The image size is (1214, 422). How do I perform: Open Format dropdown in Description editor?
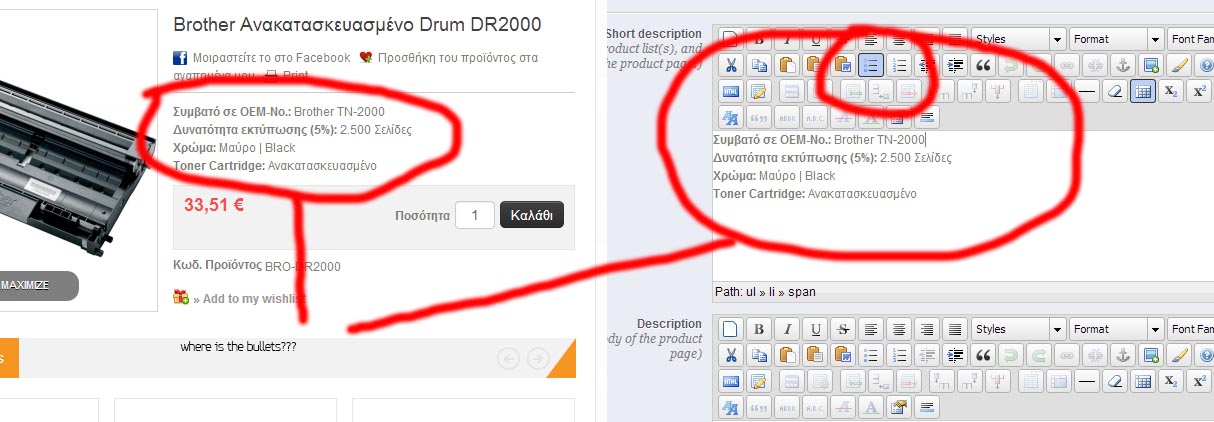1117,329
